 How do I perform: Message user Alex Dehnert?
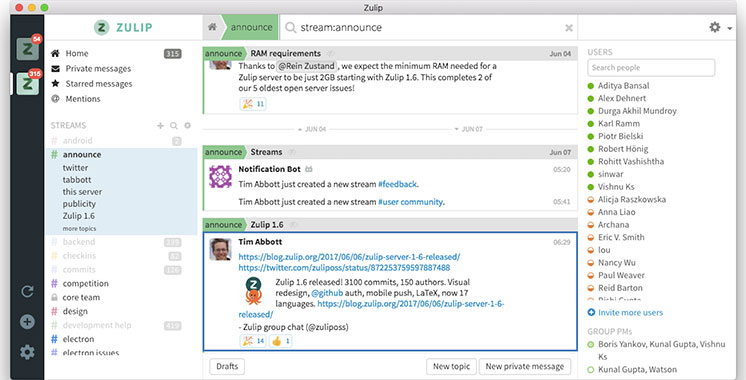[x=622, y=98]
